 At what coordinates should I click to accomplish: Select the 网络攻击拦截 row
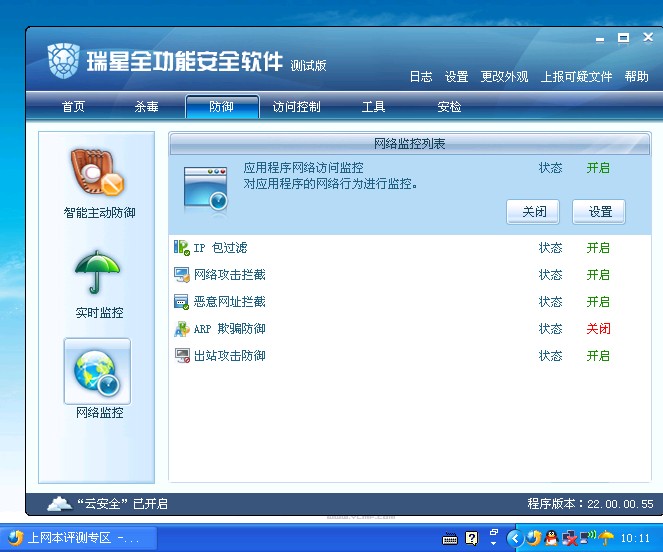(x=410, y=275)
